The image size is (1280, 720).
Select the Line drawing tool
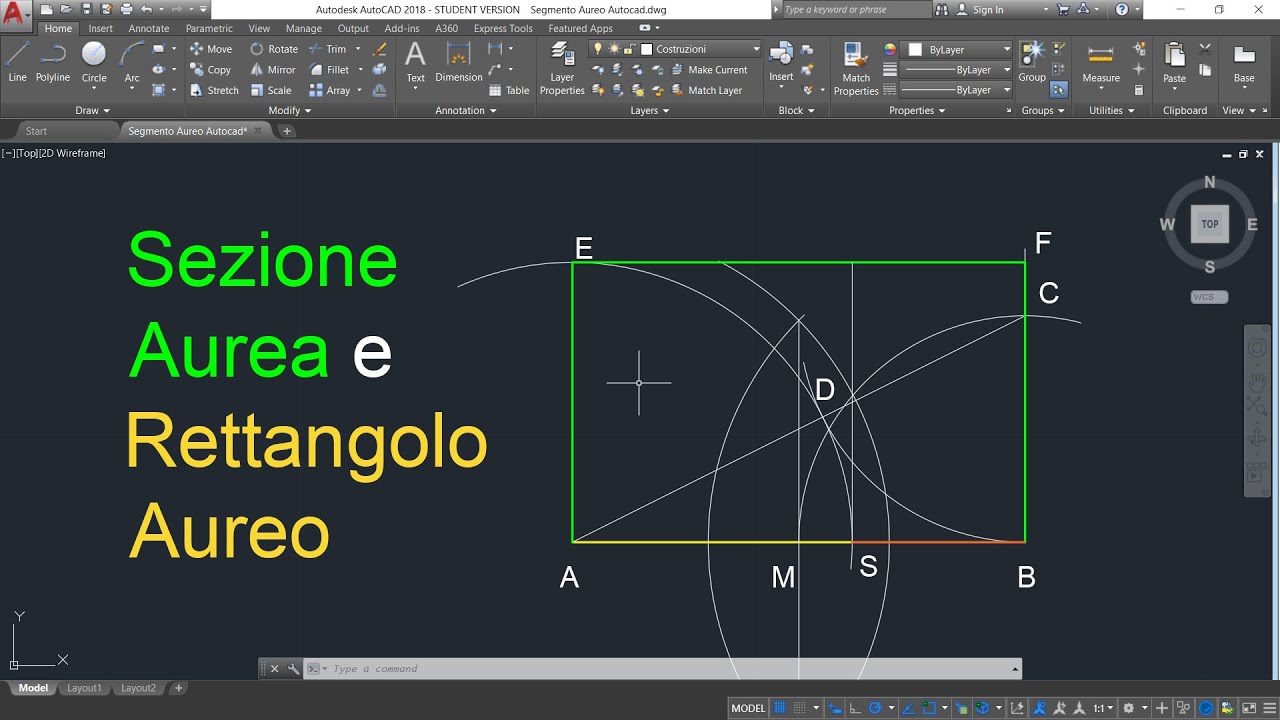point(17,62)
